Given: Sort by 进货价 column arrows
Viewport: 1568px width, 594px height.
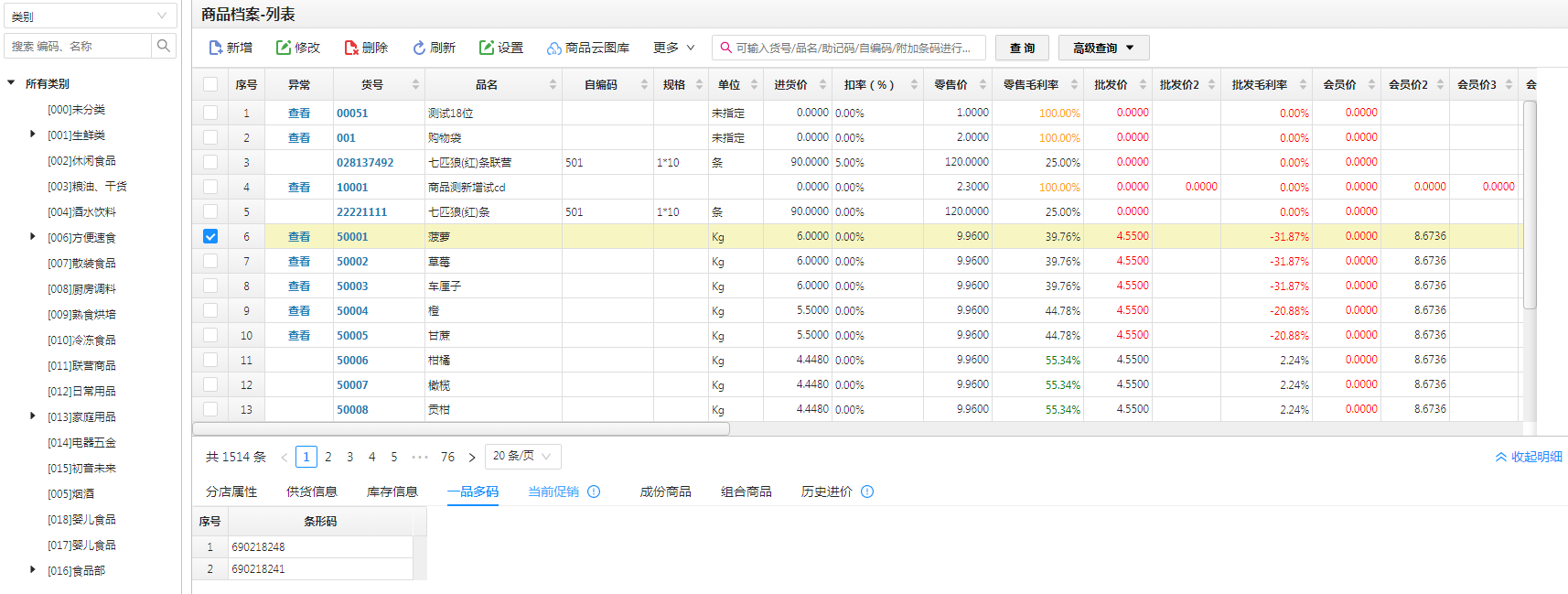Looking at the screenshot, I should [x=822, y=84].
